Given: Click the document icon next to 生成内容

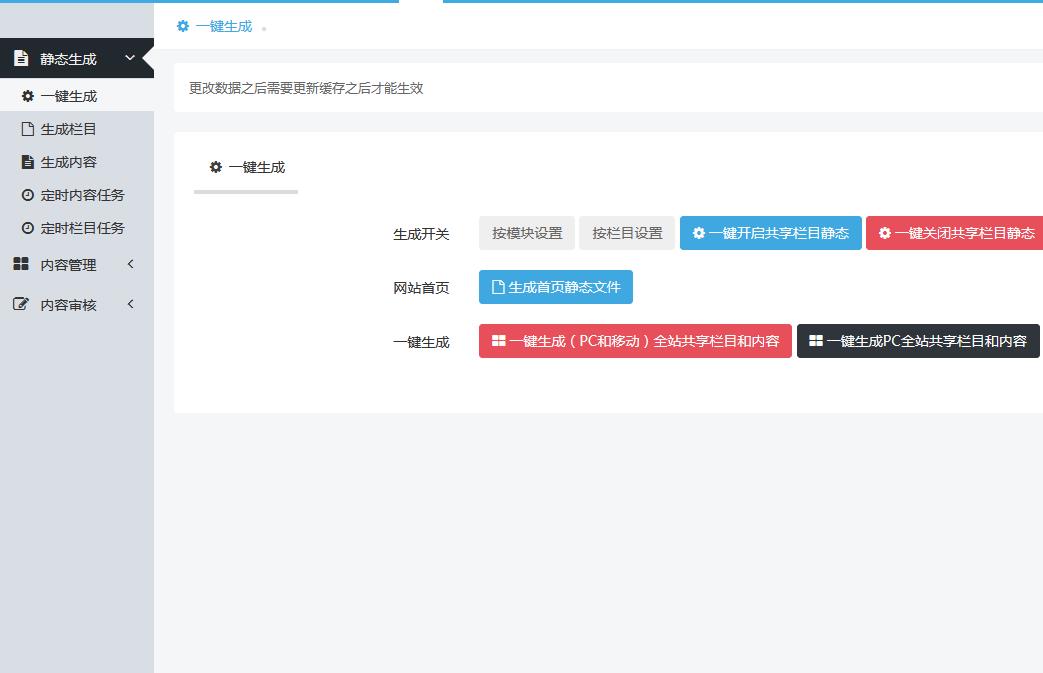Looking at the screenshot, I should 28,162.
